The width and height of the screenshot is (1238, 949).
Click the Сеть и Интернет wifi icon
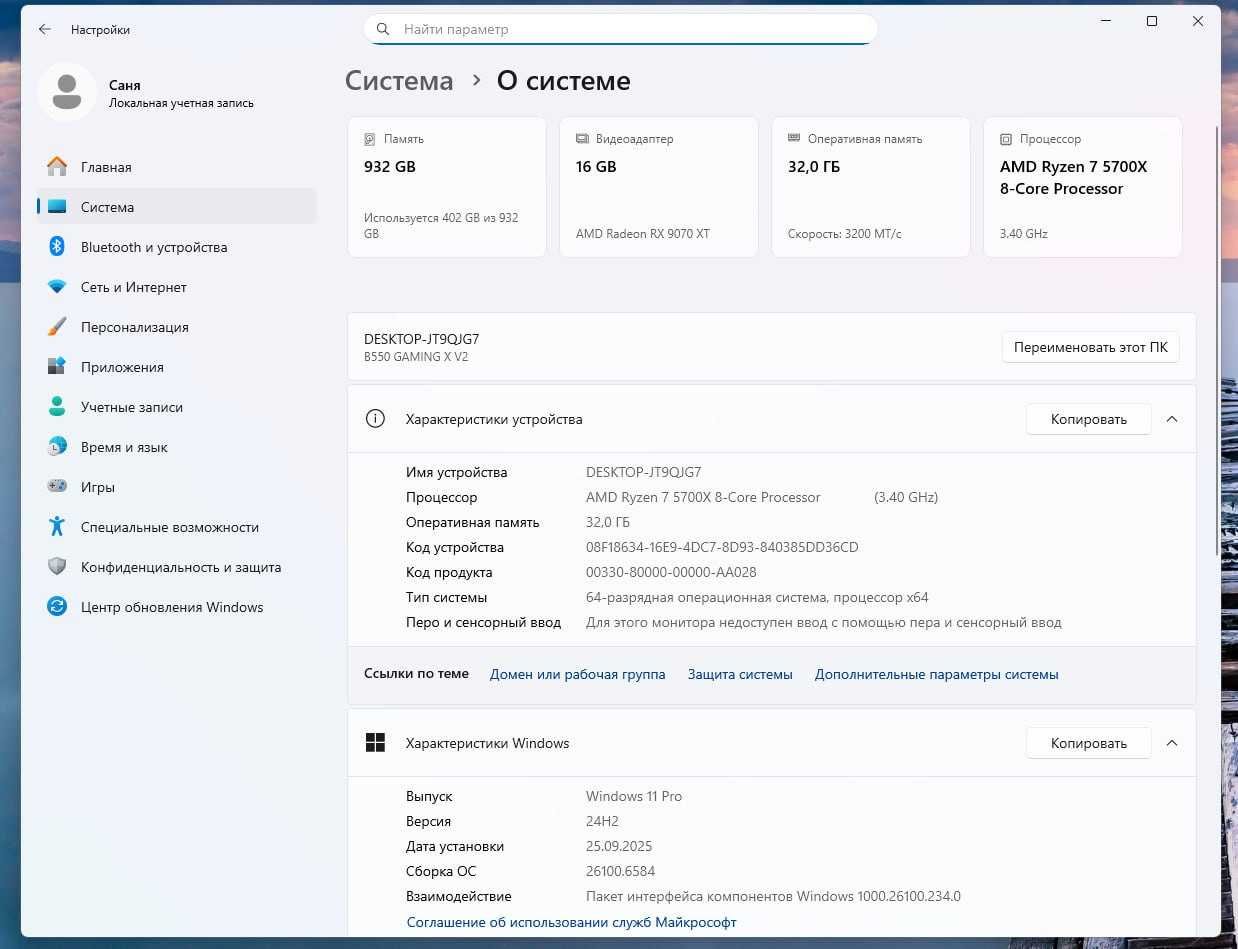57,287
